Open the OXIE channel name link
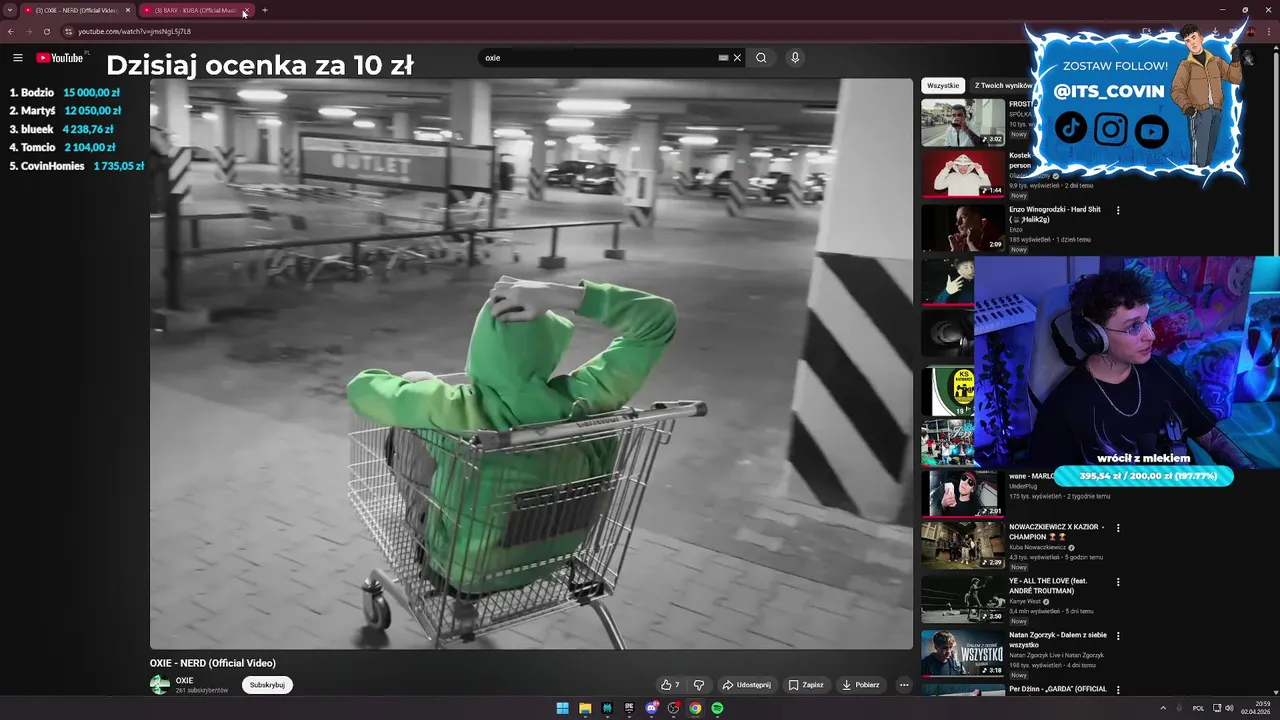This screenshot has height=720, width=1280. (185, 680)
